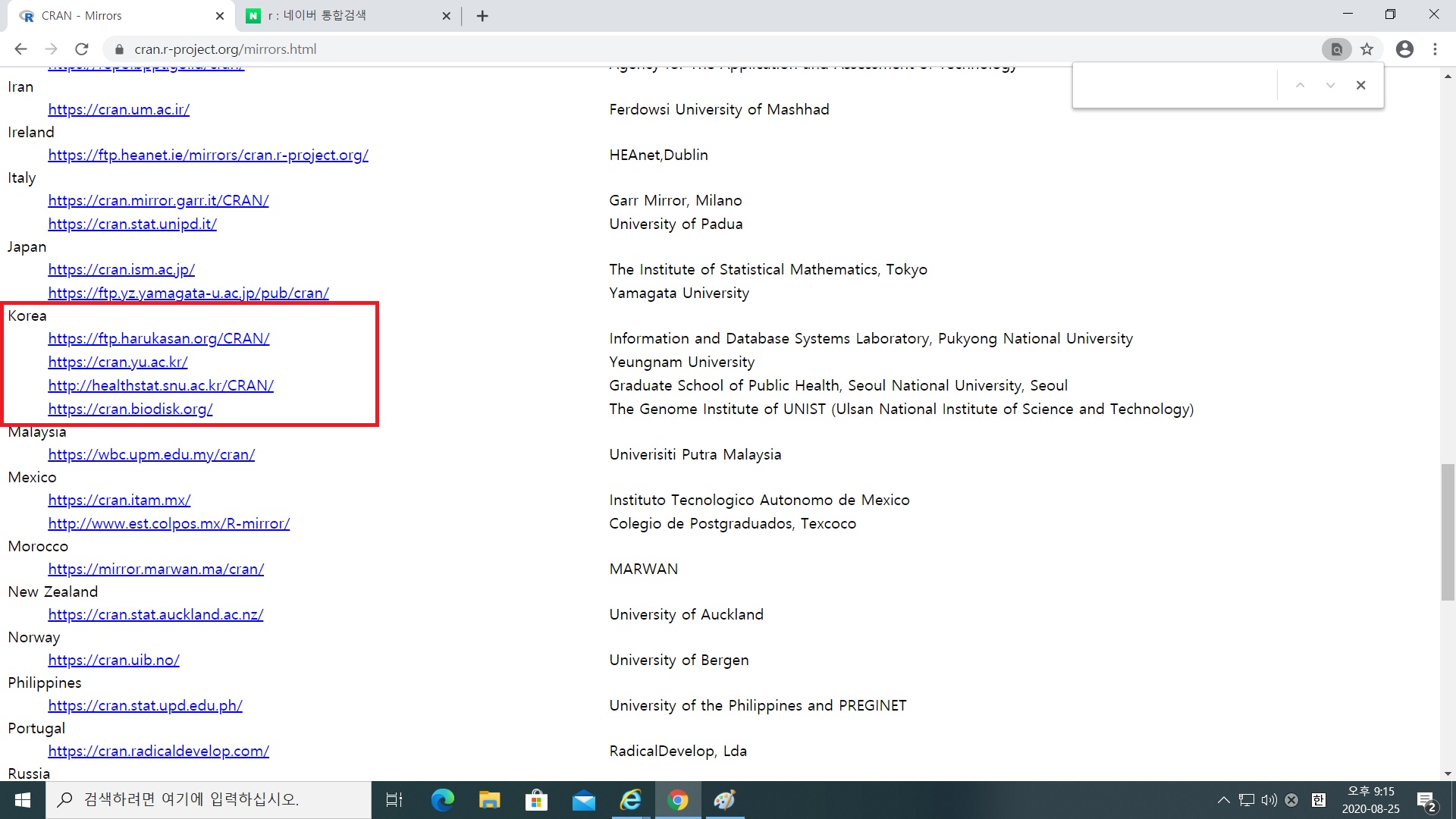This screenshot has height=819, width=1456.
Task: Open the cran.stat.upd.edu.ph link
Action: 146,705
